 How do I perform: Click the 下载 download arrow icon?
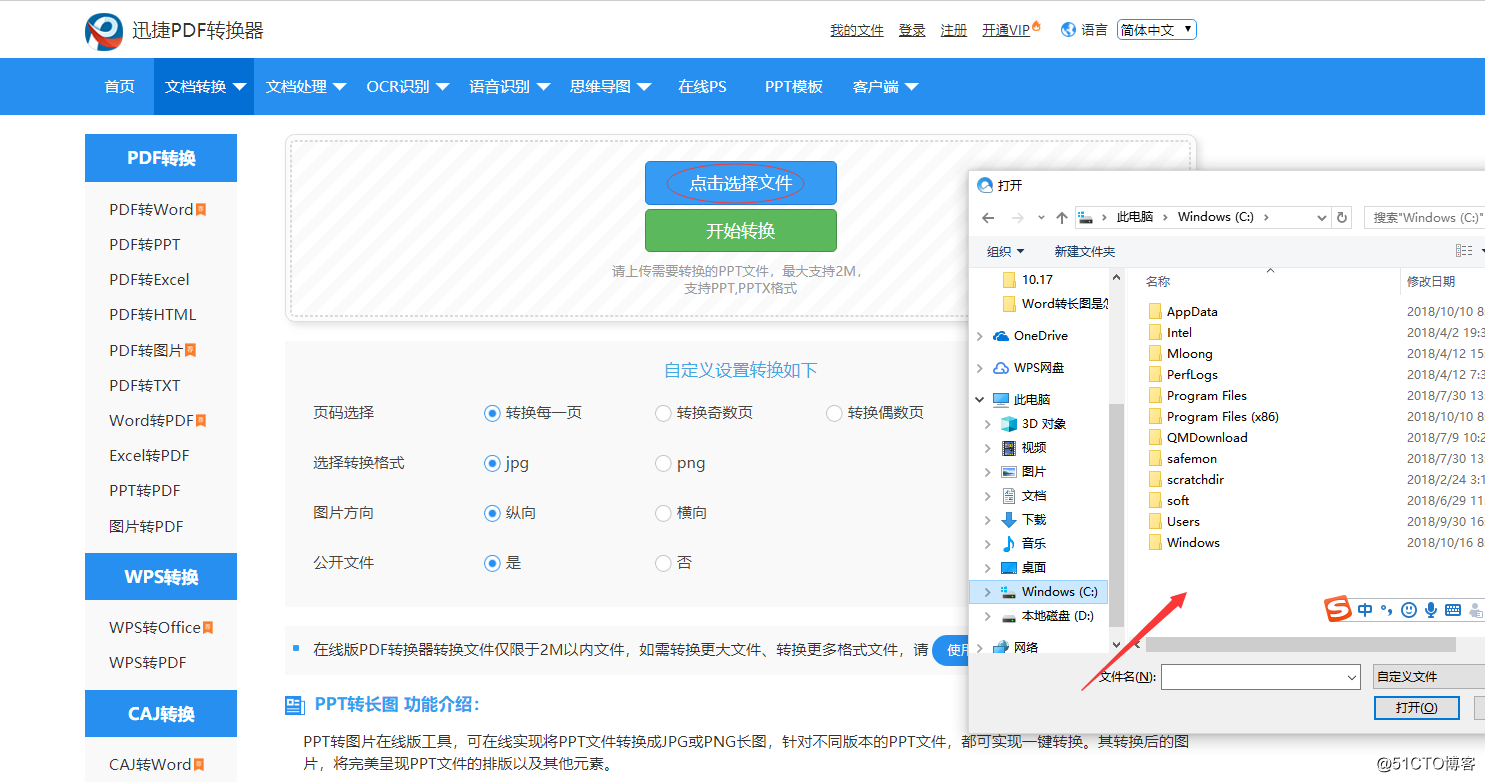coord(1009,520)
